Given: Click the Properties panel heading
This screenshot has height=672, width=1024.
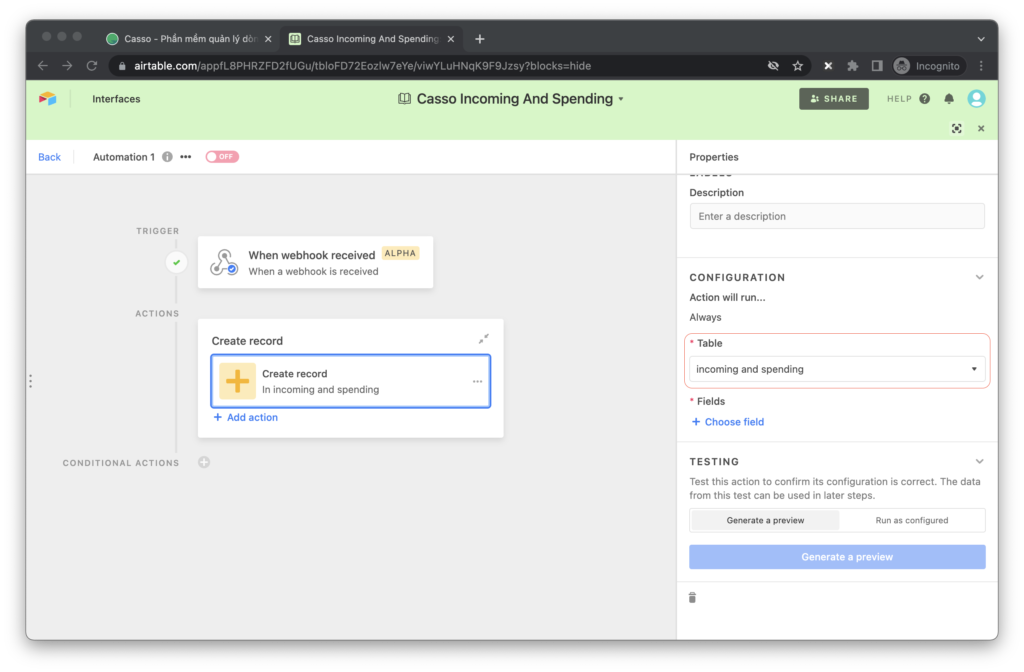Looking at the screenshot, I should (x=714, y=157).
